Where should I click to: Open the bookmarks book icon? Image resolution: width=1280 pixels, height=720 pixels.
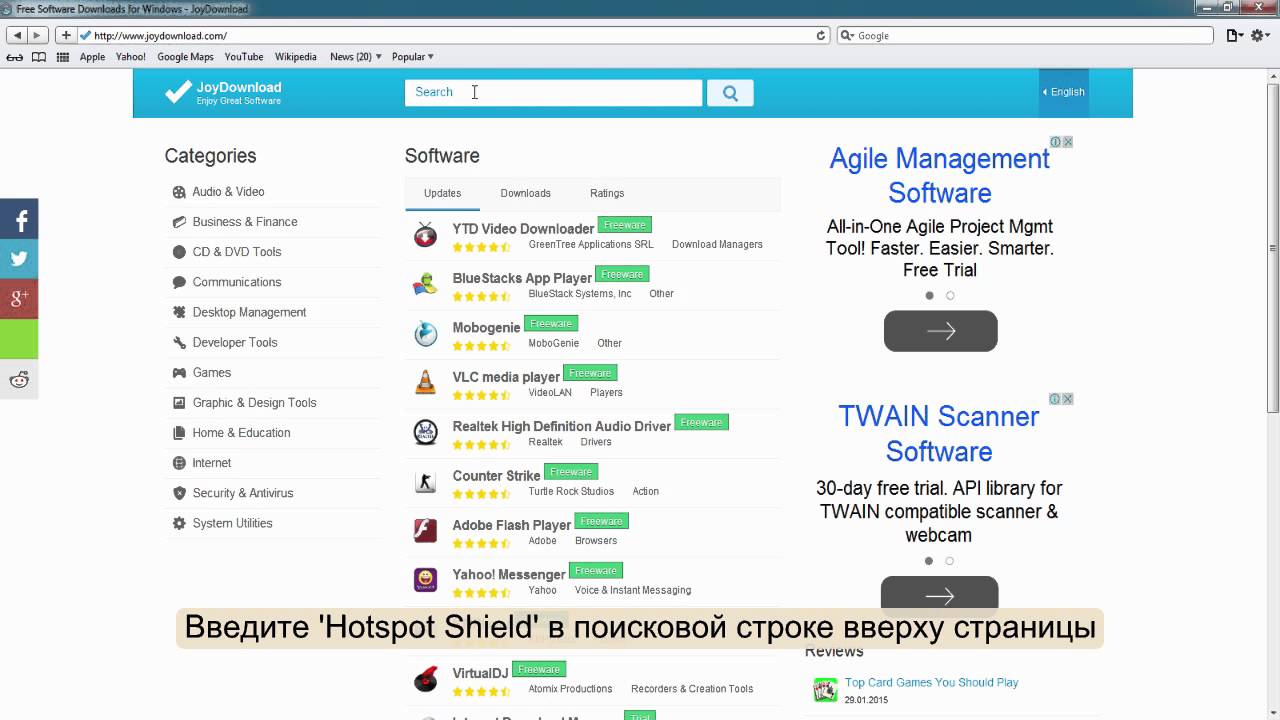pos(39,57)
